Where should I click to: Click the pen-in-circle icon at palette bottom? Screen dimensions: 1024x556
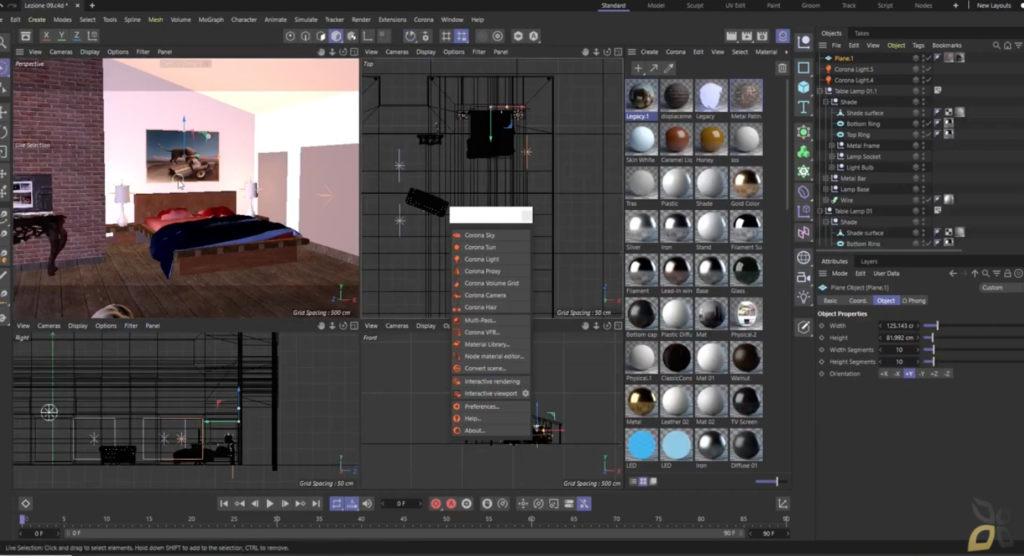point(804,327)
